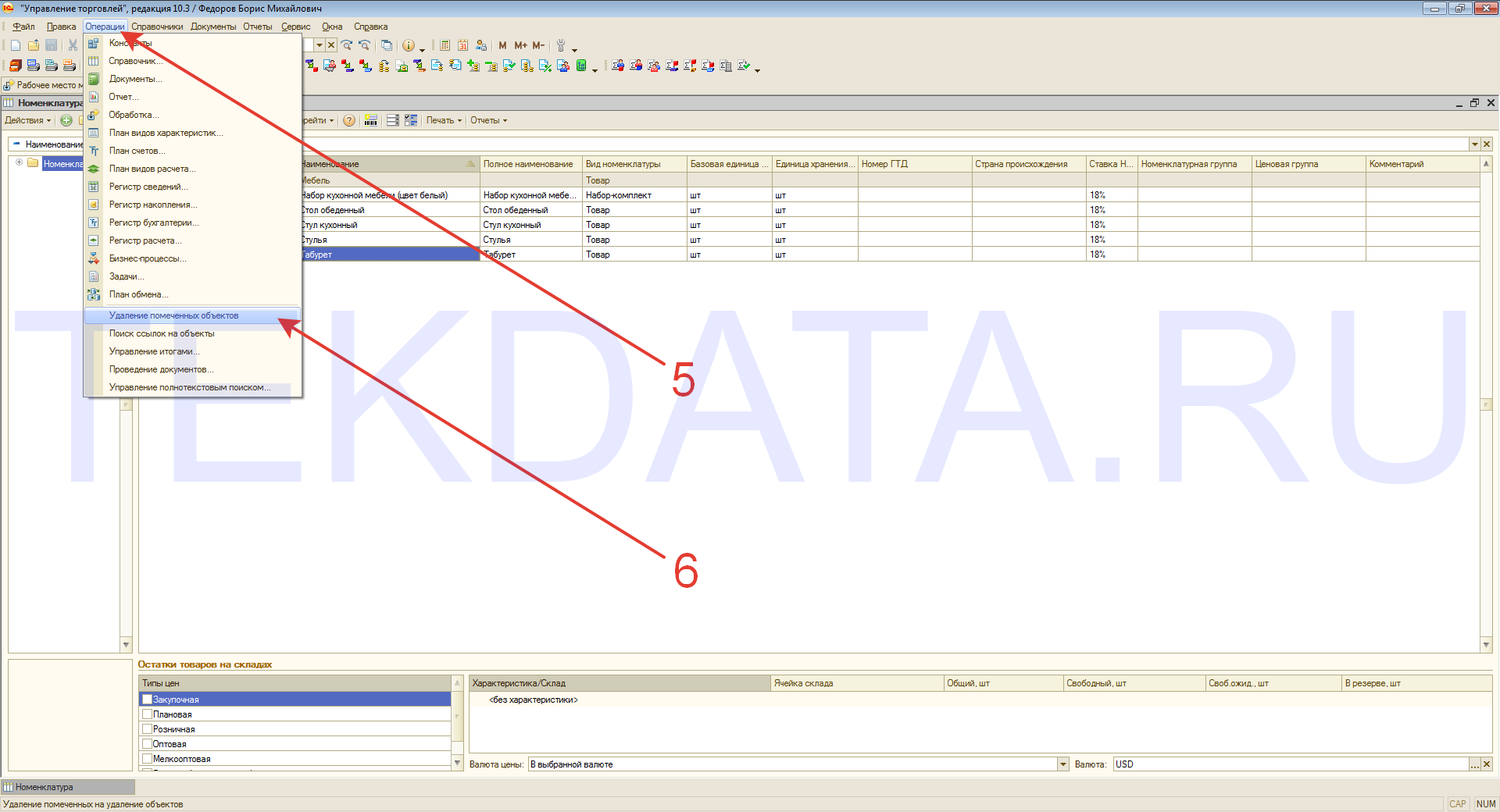Click the Действия button
The width and height of the screenshot is (1500, 812).
(x=27, y=120)
